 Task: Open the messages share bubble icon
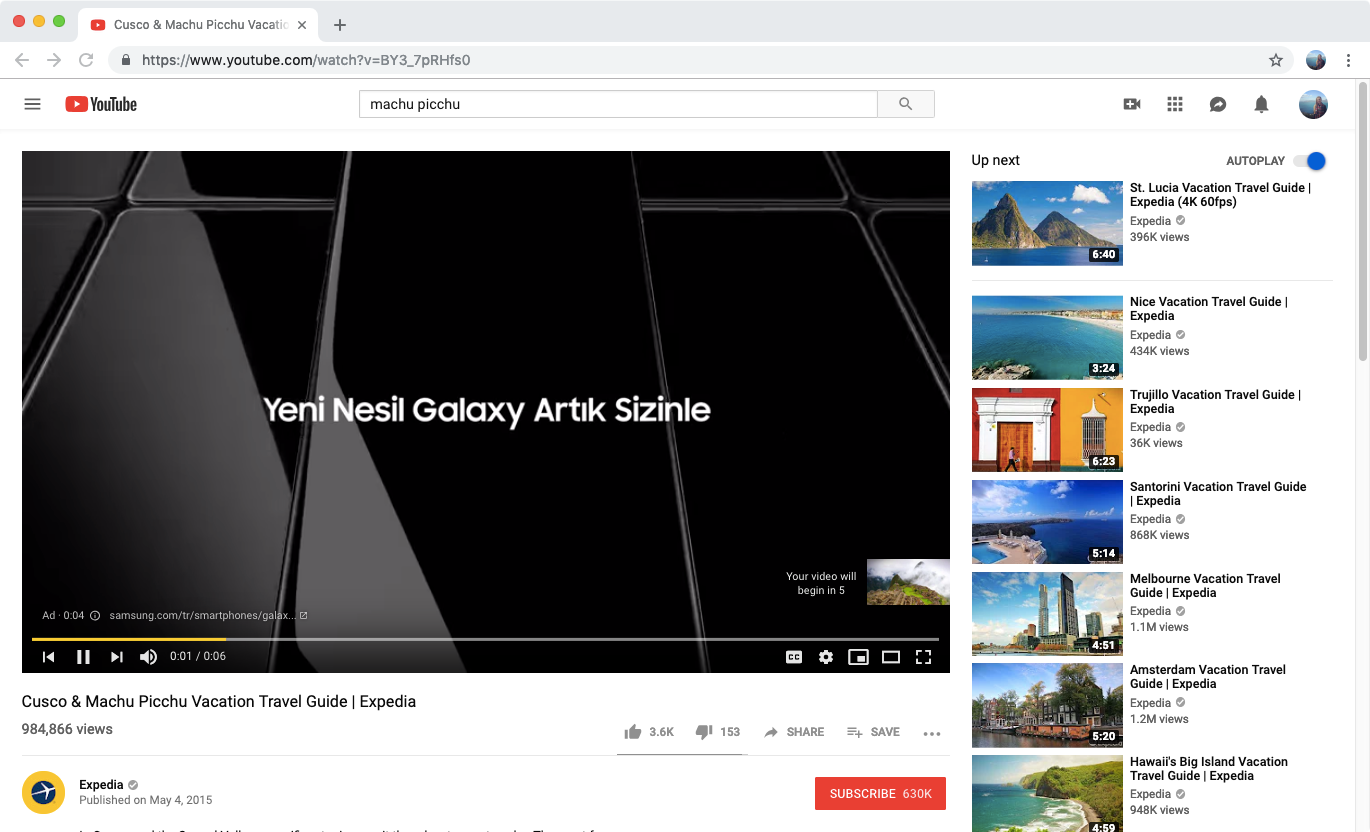1218,104
